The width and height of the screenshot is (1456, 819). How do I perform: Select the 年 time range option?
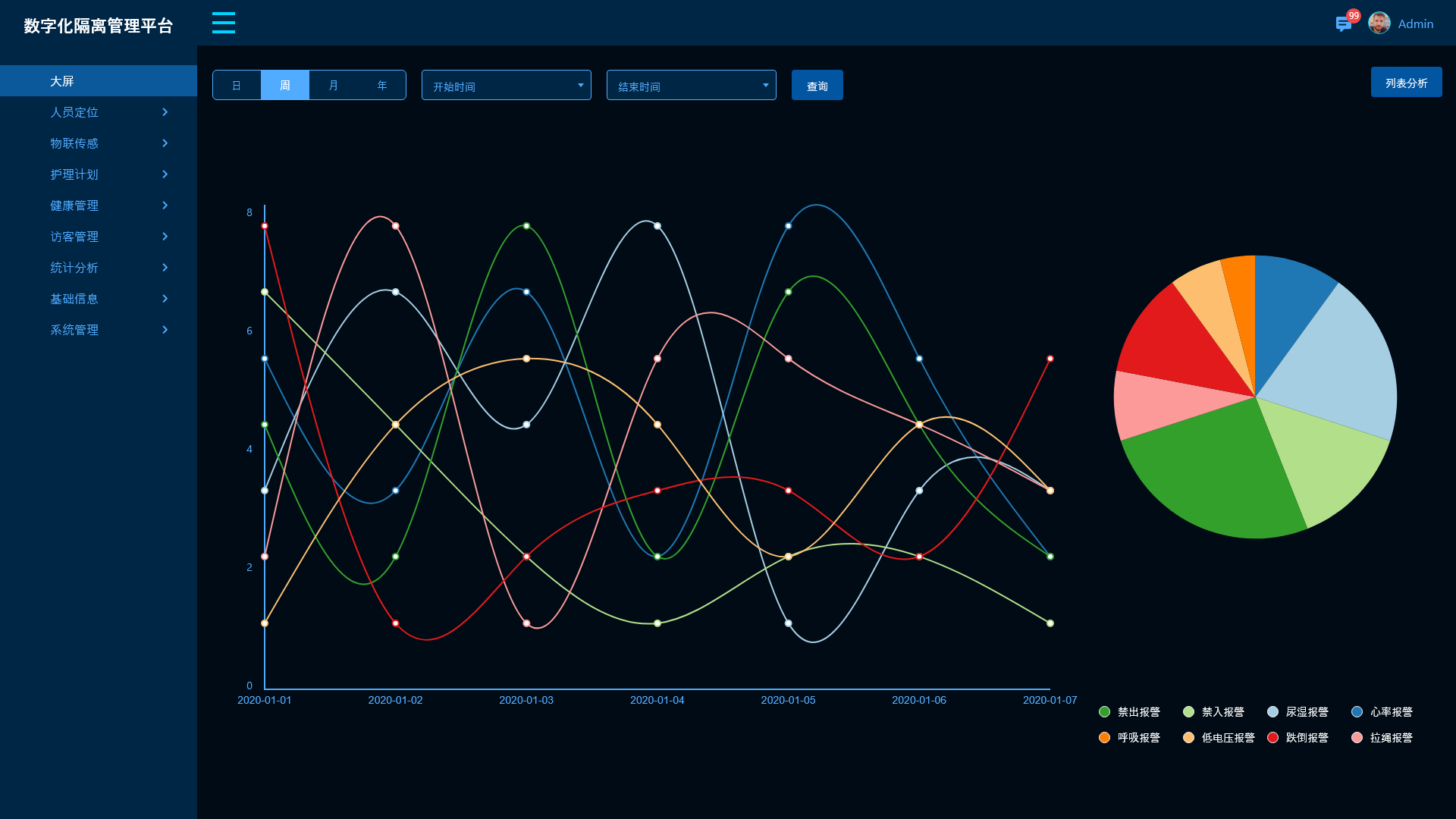coord(382,85)
